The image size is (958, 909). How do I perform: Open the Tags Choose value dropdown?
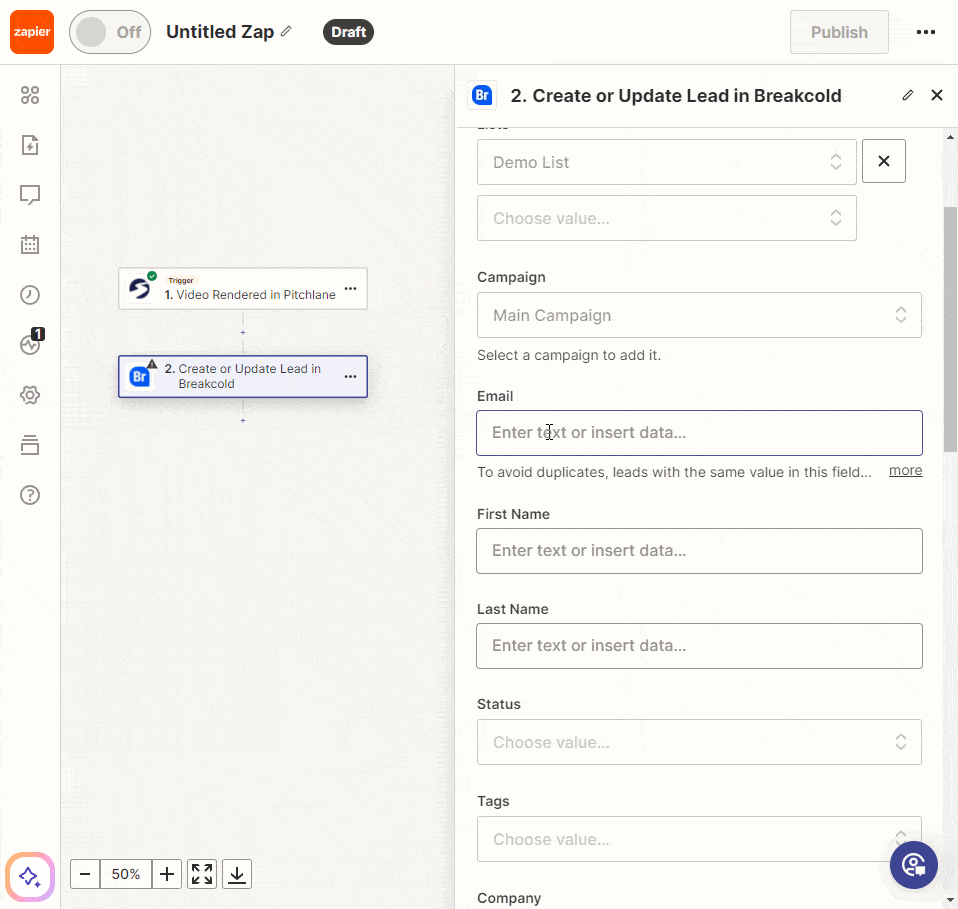point(699,839)
